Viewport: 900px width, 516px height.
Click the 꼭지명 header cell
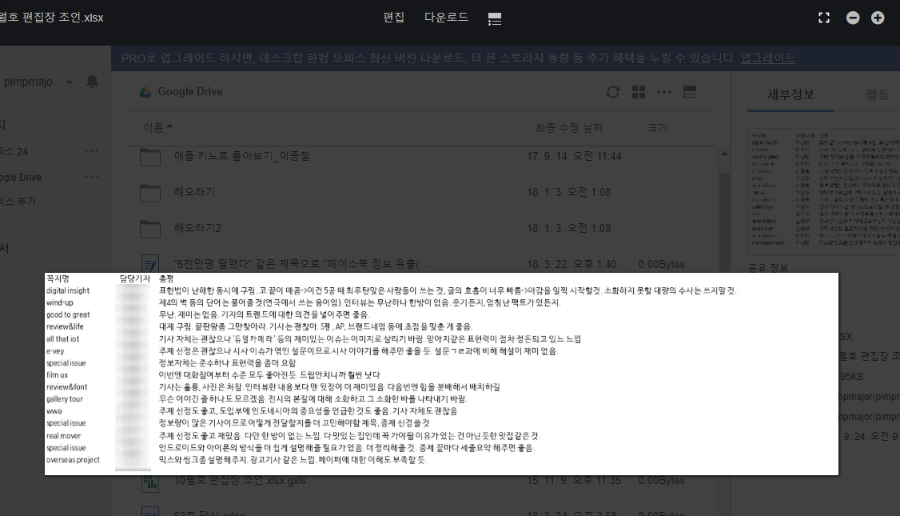(x=57, y=278)
